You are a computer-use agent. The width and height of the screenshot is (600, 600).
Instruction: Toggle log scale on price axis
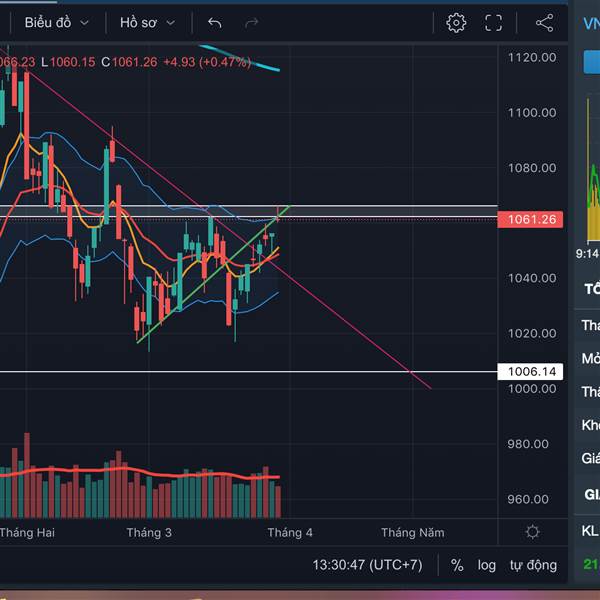pyautogui.click(x=486, y=565)
